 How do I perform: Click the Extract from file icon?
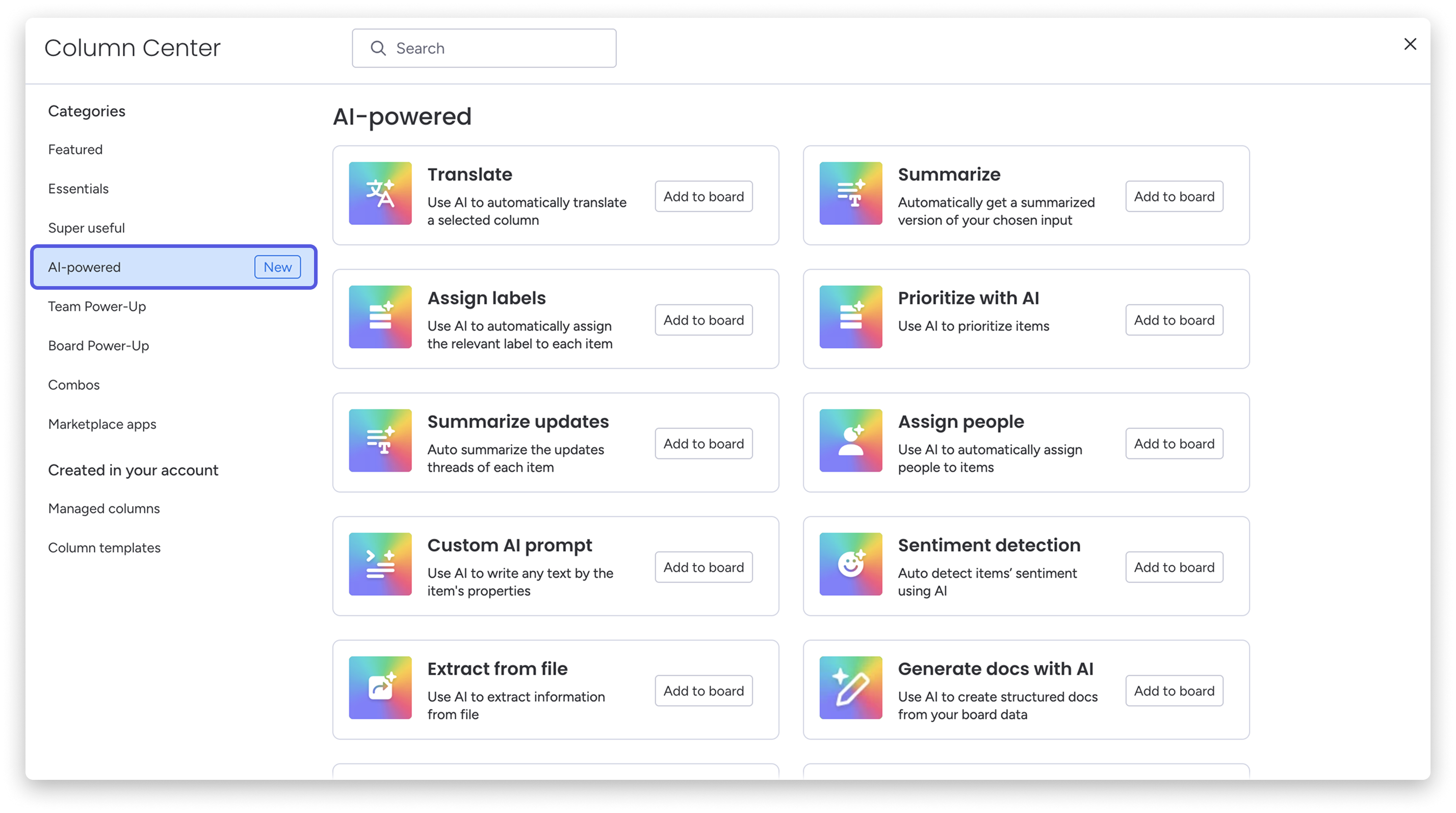(x=380, y=688)
